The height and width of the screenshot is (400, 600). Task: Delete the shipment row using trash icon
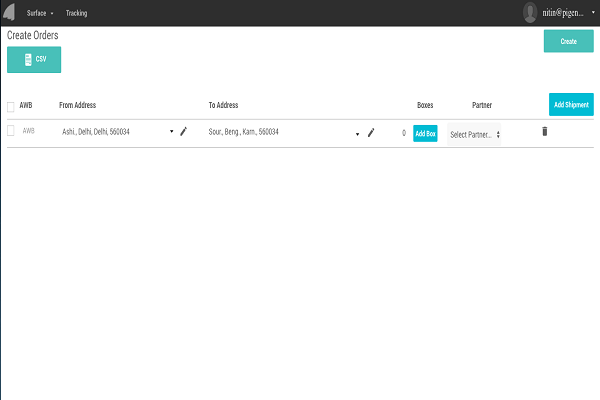(544, 132)
